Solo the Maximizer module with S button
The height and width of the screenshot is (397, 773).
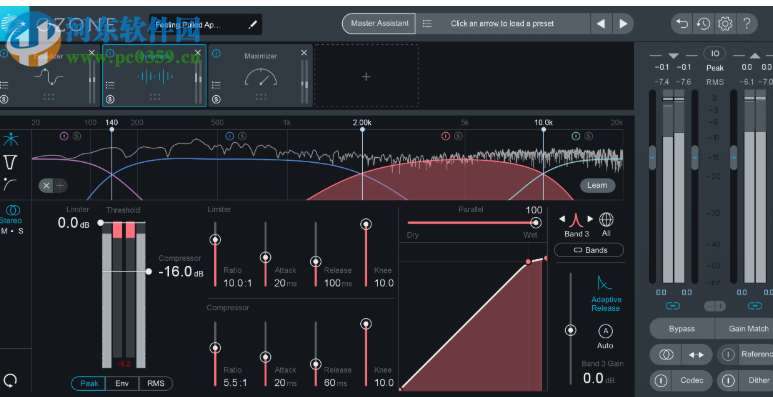coord(216,99)
